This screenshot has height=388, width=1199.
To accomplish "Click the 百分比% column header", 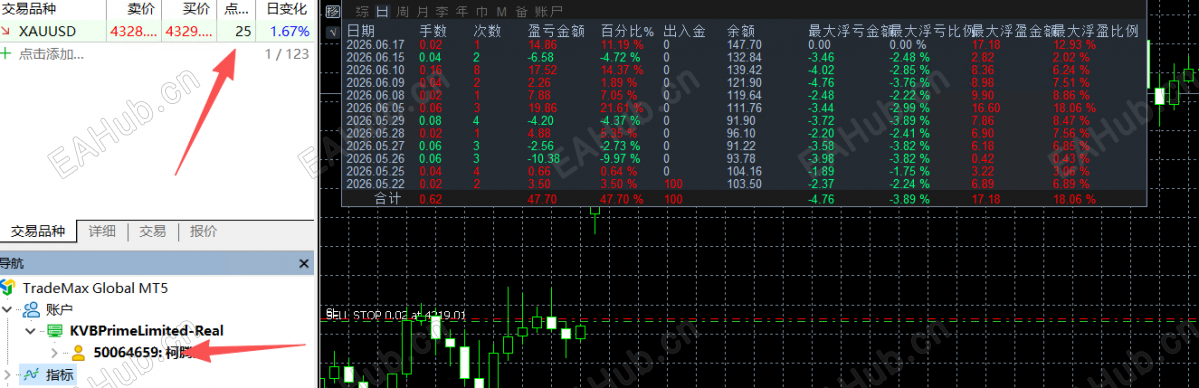I will click(628, 31).
